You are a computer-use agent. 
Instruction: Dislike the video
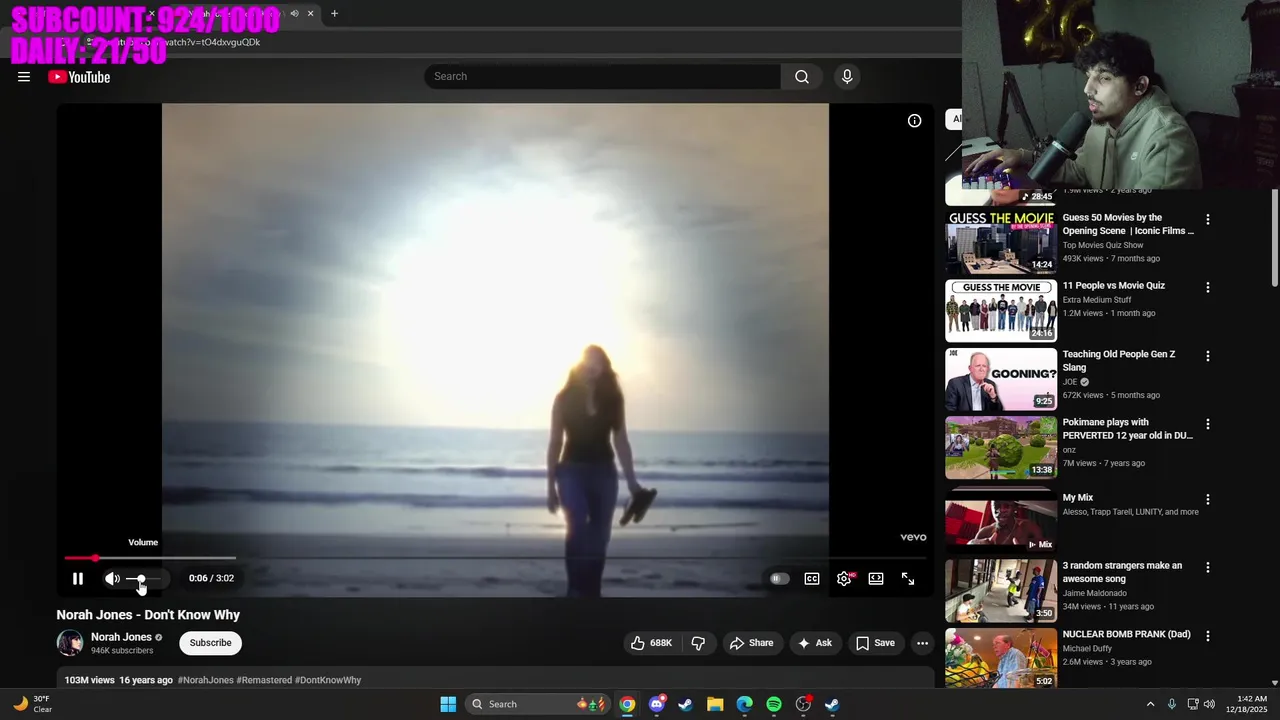tap(698, 643)
